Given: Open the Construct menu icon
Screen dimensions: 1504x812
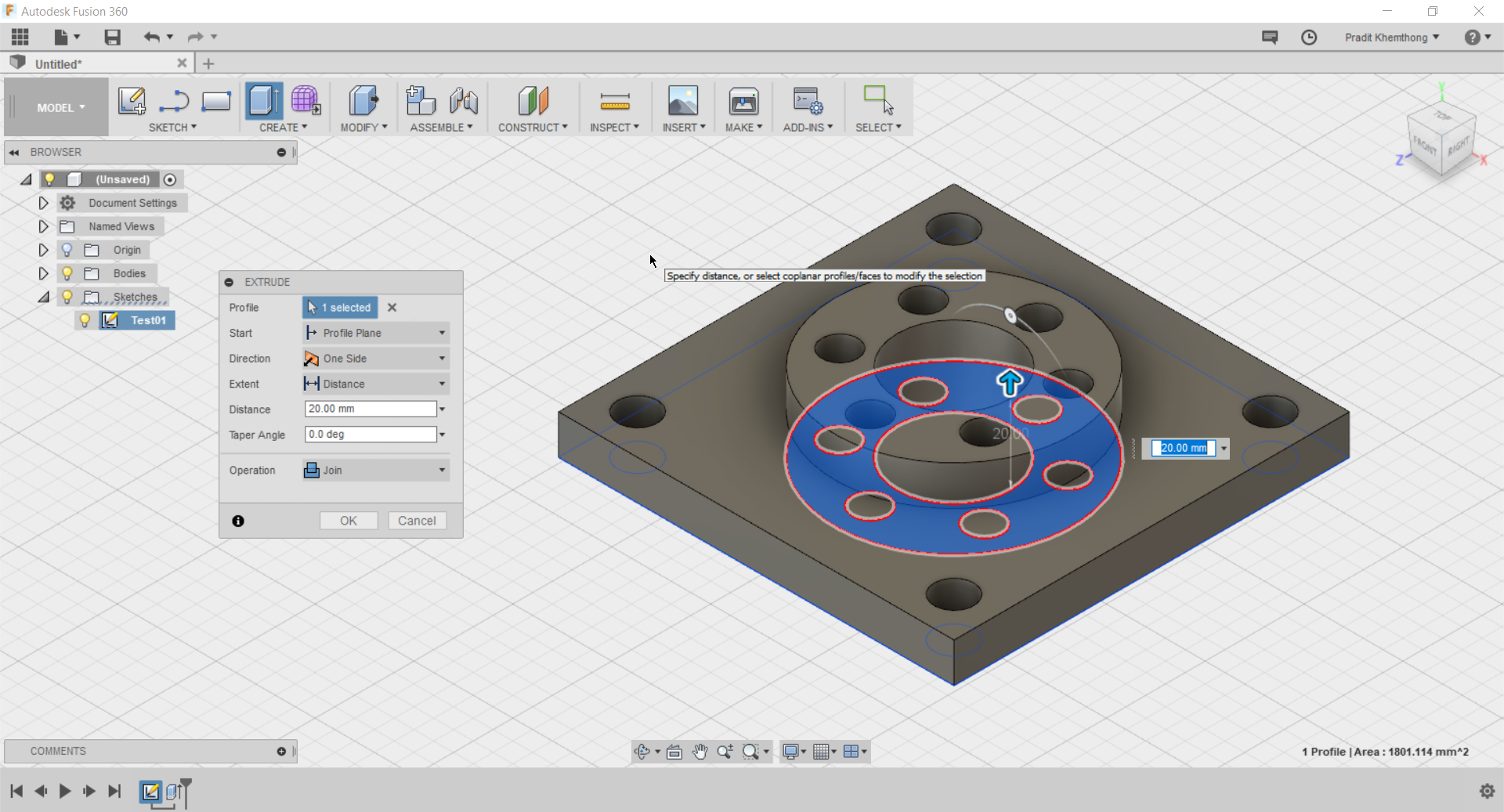Looking at the screenshot, I should tap(532, 102).
